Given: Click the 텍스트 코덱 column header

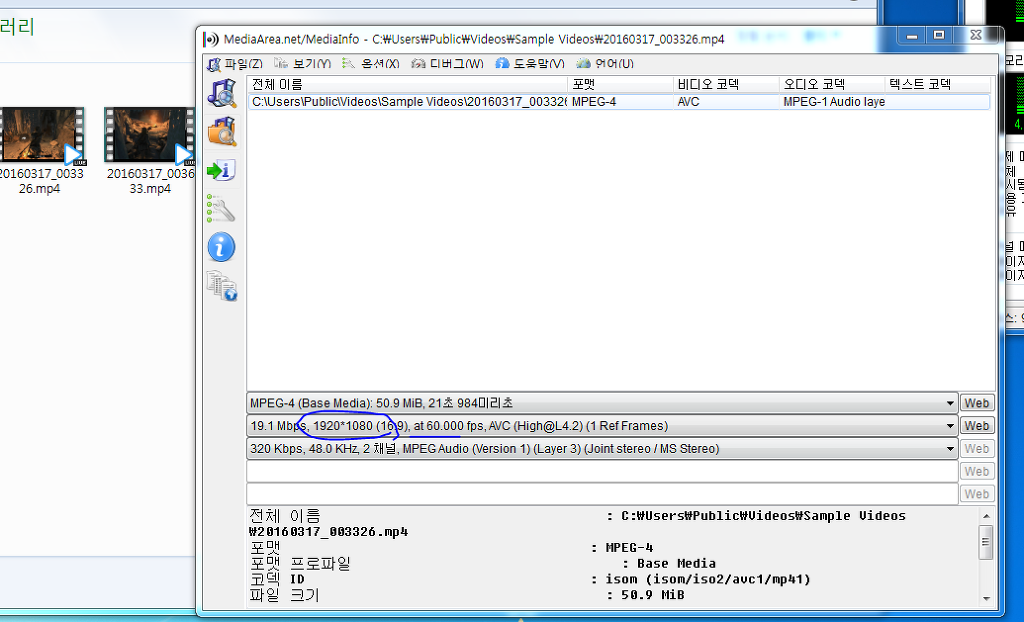Looking at the screenshot, I should tap(938, 84).
